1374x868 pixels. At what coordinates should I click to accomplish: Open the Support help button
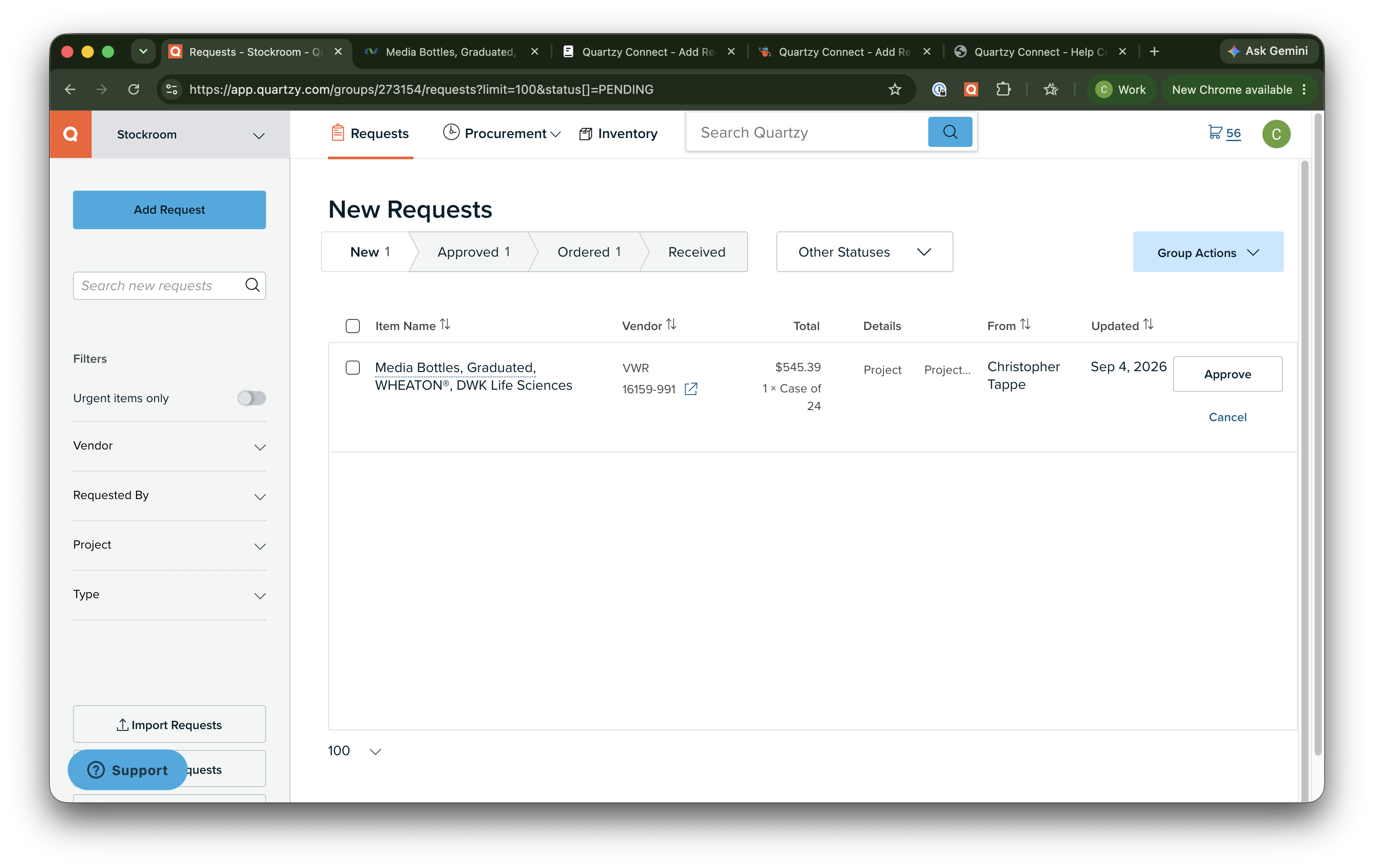pos(127,770)
